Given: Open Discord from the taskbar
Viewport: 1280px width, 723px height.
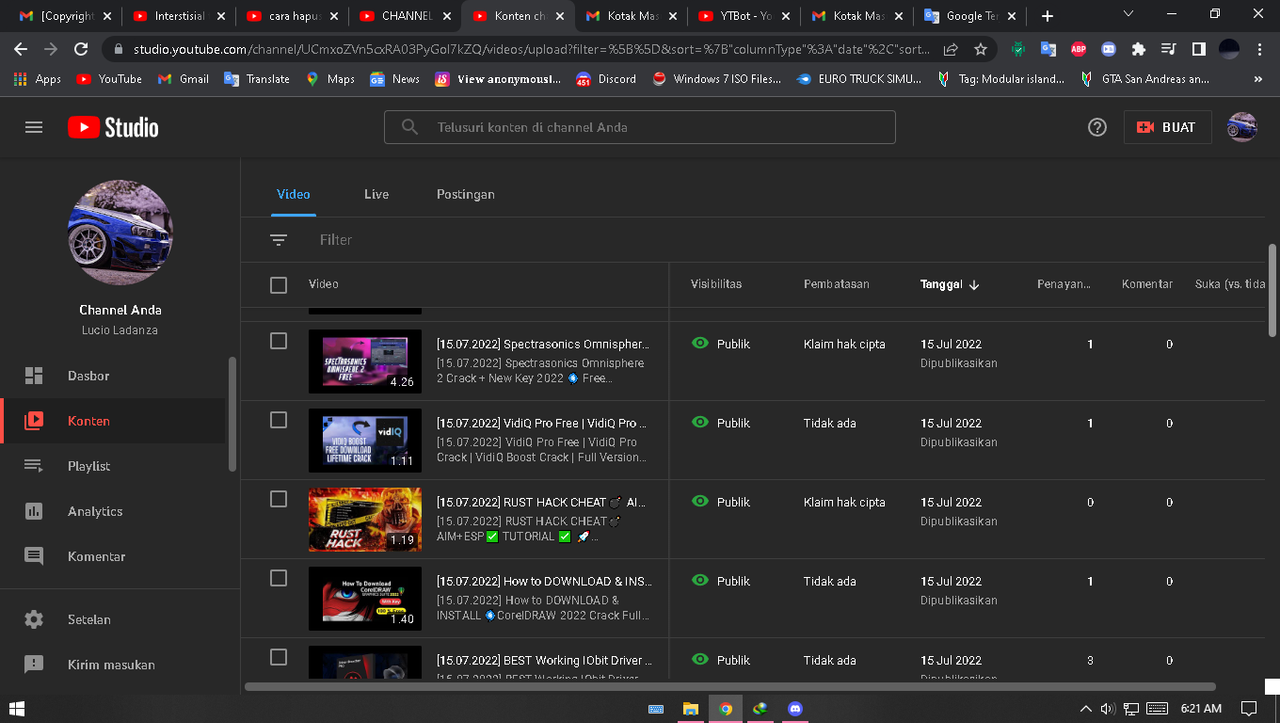Looking at the screenshot, I should coord(795,708).
